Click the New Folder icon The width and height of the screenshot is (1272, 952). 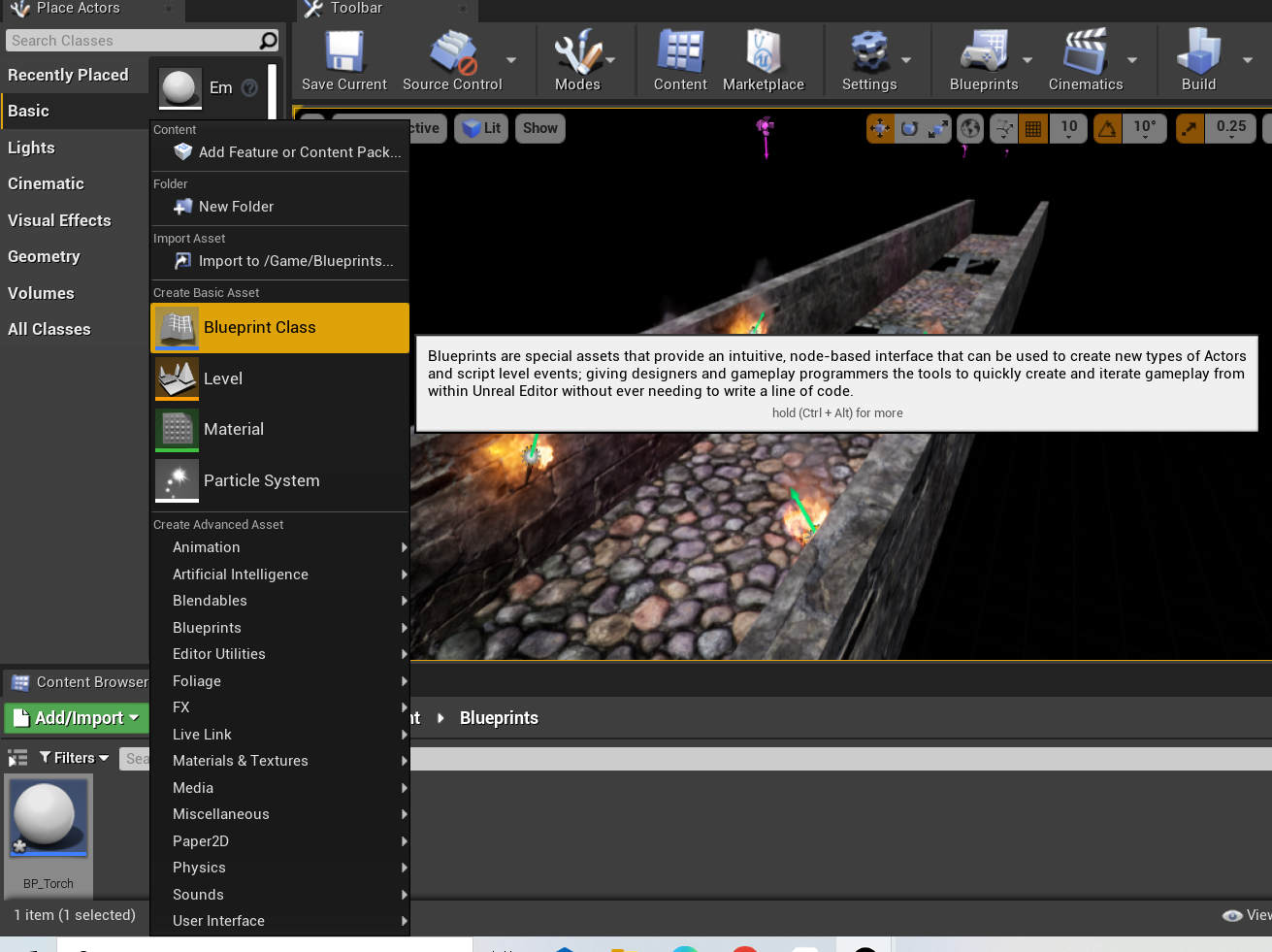(182, 207)
